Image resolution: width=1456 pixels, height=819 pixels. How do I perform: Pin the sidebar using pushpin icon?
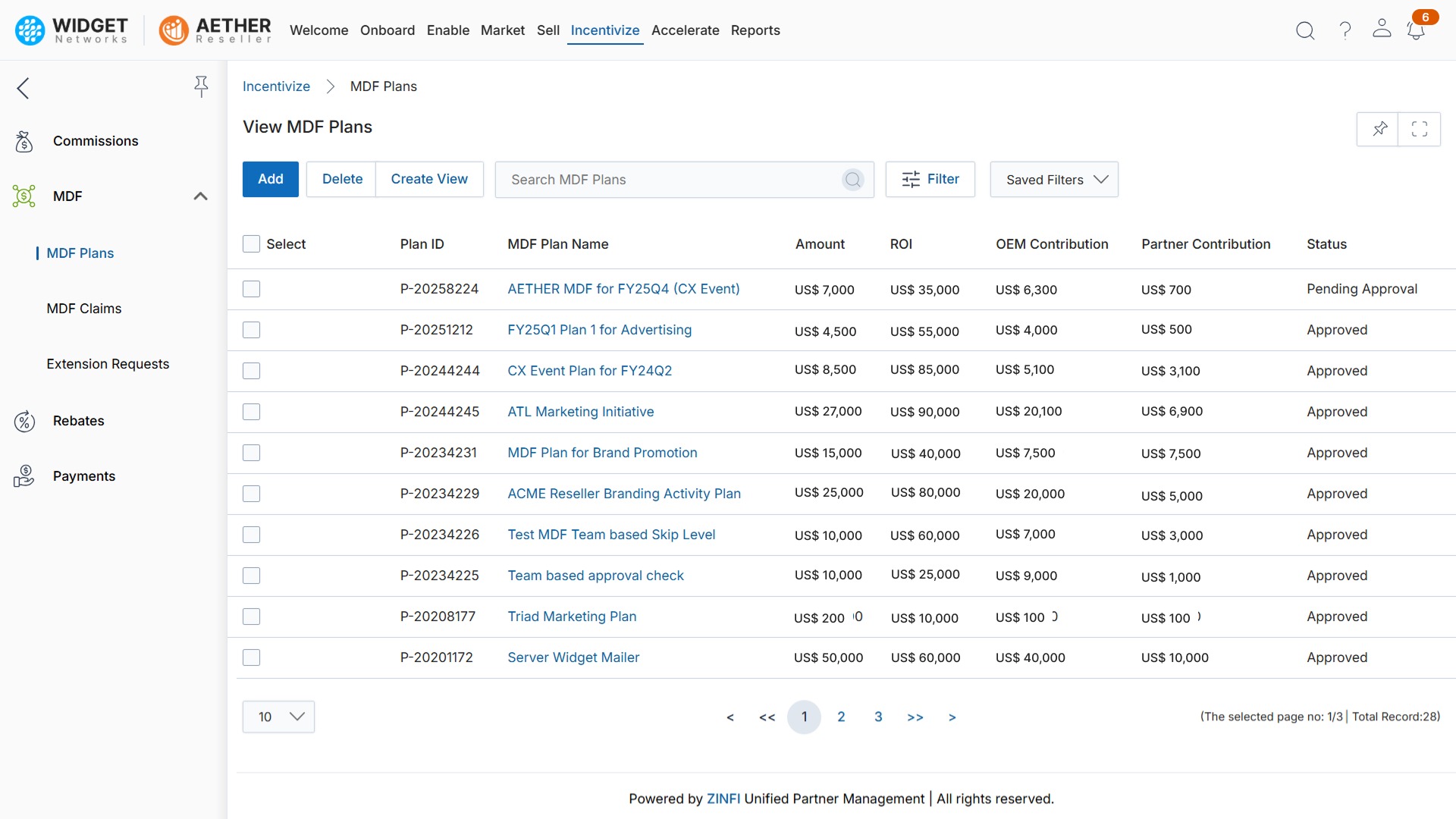point(201,86)
